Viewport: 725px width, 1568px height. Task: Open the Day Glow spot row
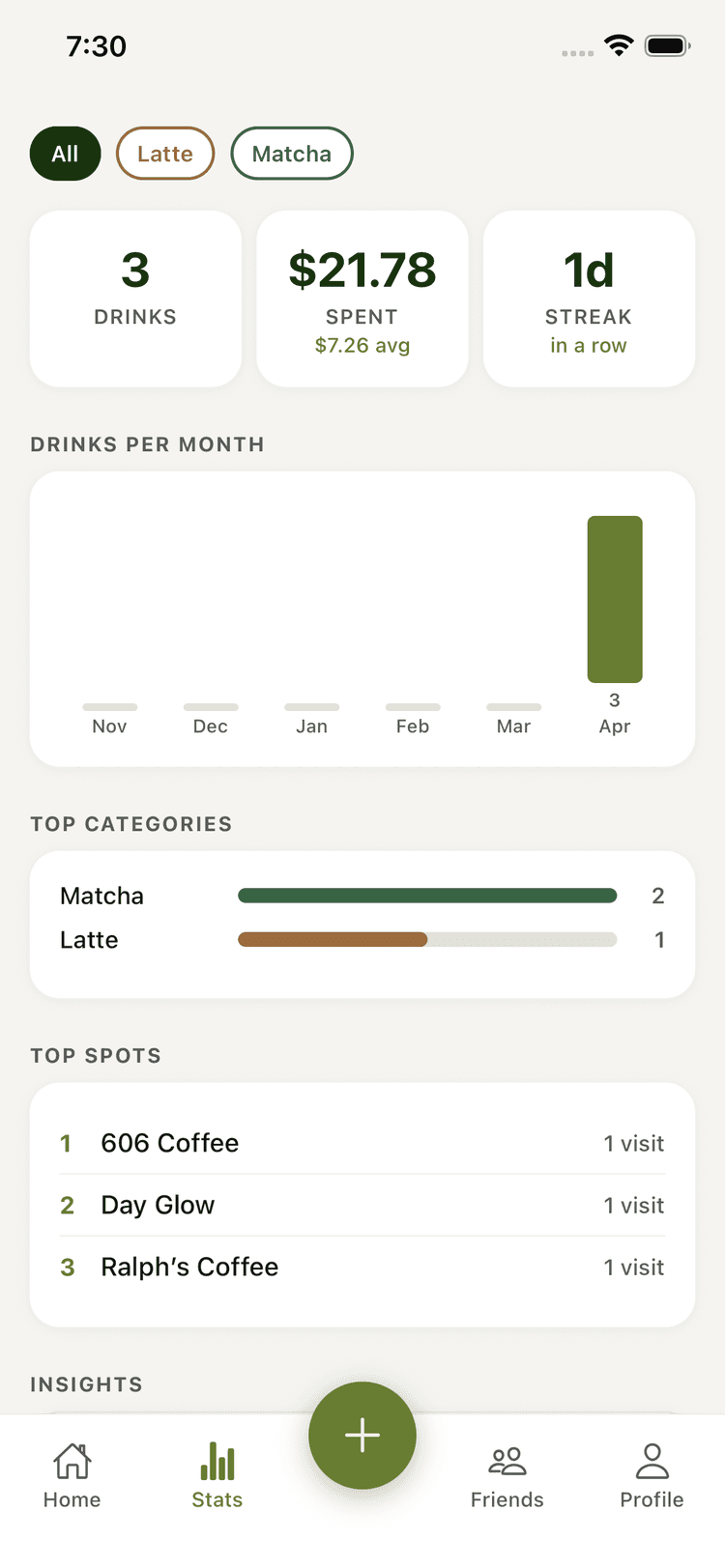point(362,1205)
